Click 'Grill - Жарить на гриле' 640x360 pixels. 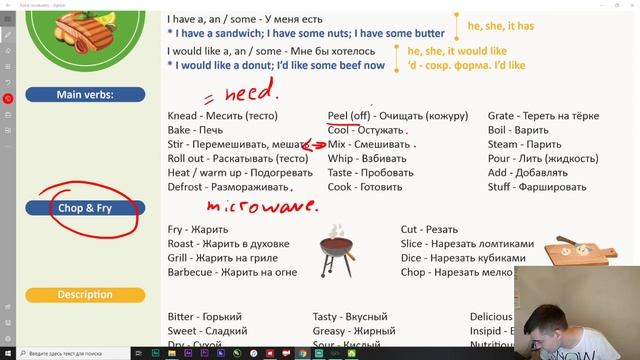point(223,258)
